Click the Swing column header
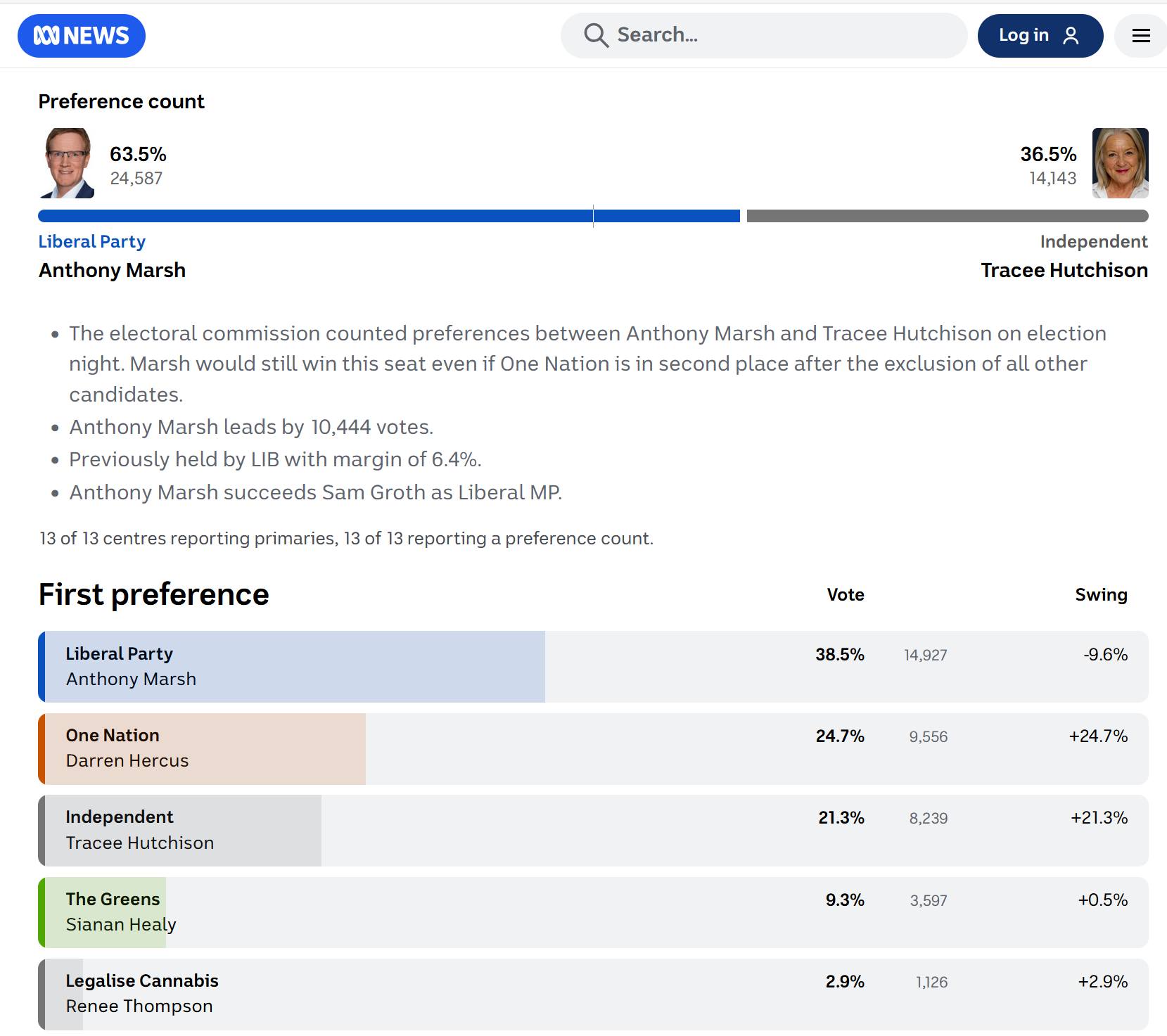Image resolution: width=1167 pixels, height=1036 pixels. point(1101,594)
